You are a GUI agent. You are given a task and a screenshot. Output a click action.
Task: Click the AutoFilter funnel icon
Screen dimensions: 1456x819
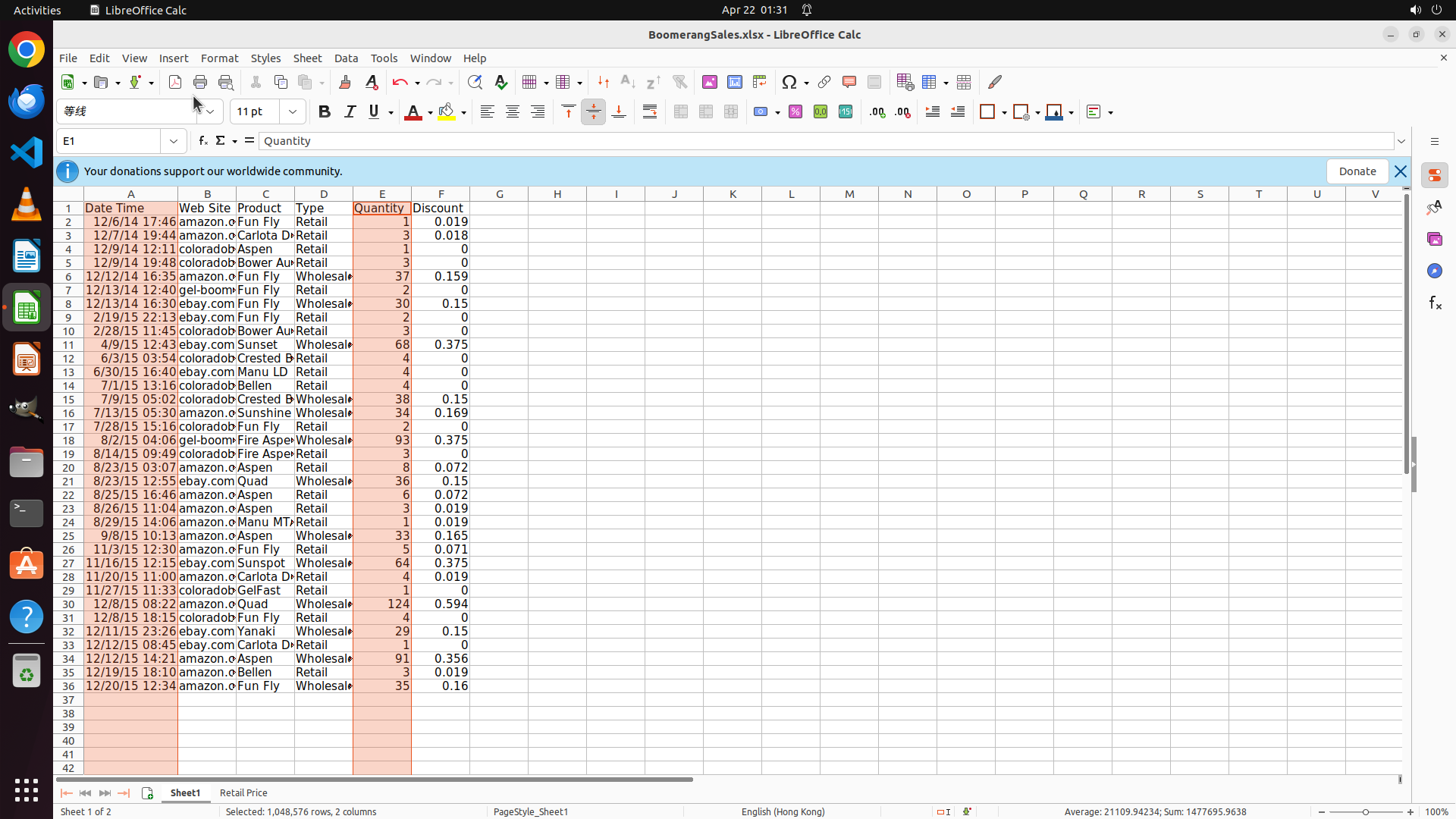click(679, 82)
